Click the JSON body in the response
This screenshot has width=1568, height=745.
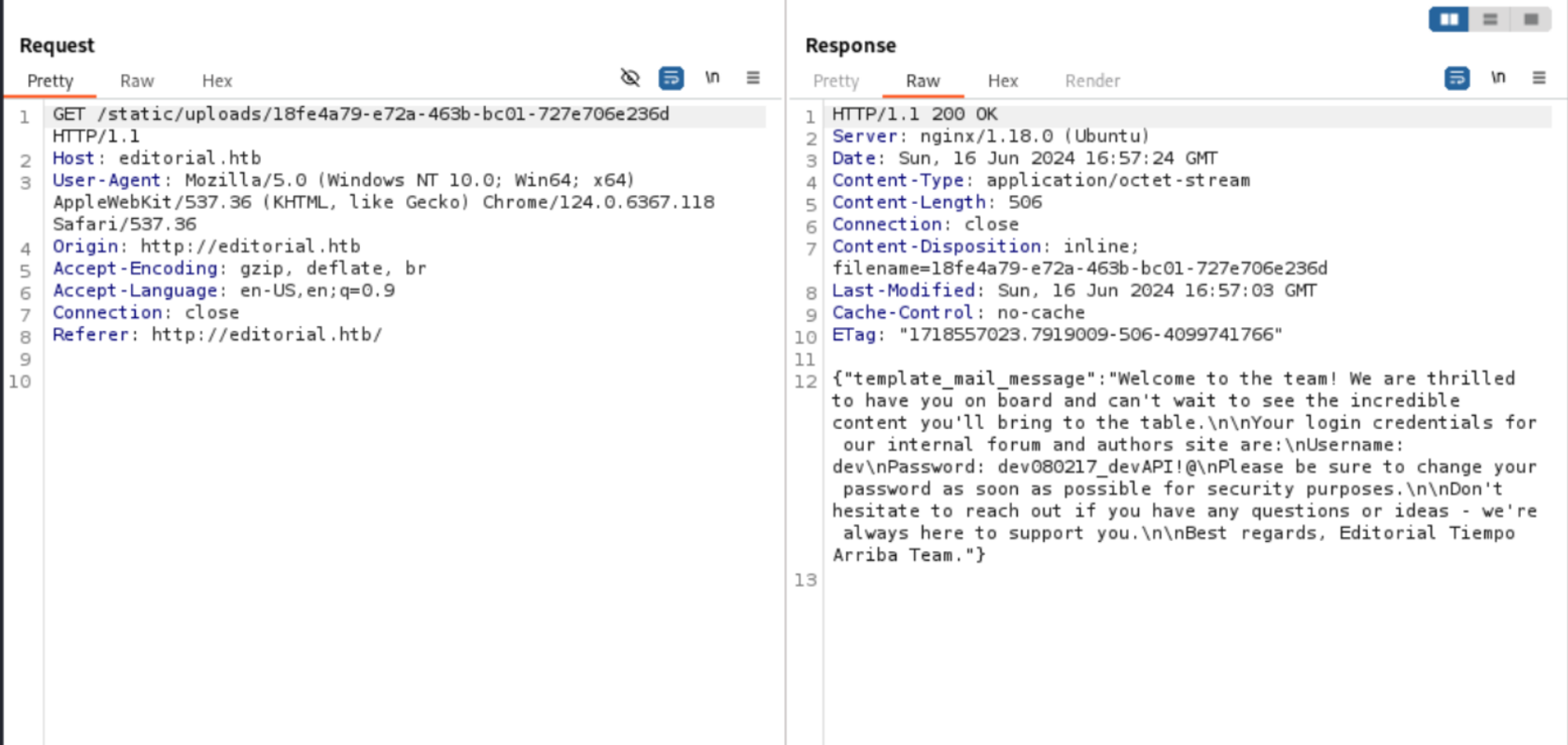click(1176, 467)
